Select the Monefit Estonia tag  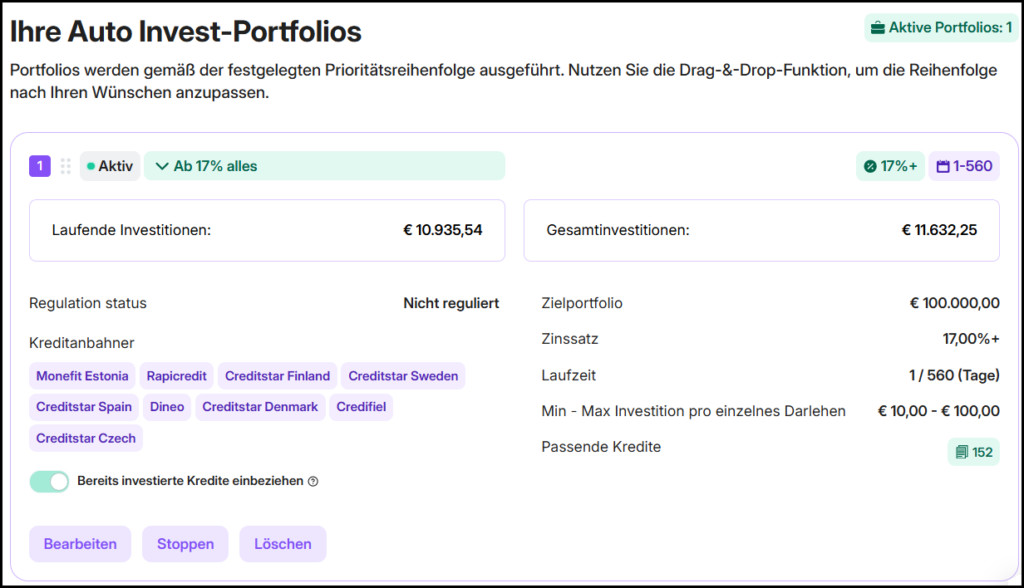[x=82, y=376]
